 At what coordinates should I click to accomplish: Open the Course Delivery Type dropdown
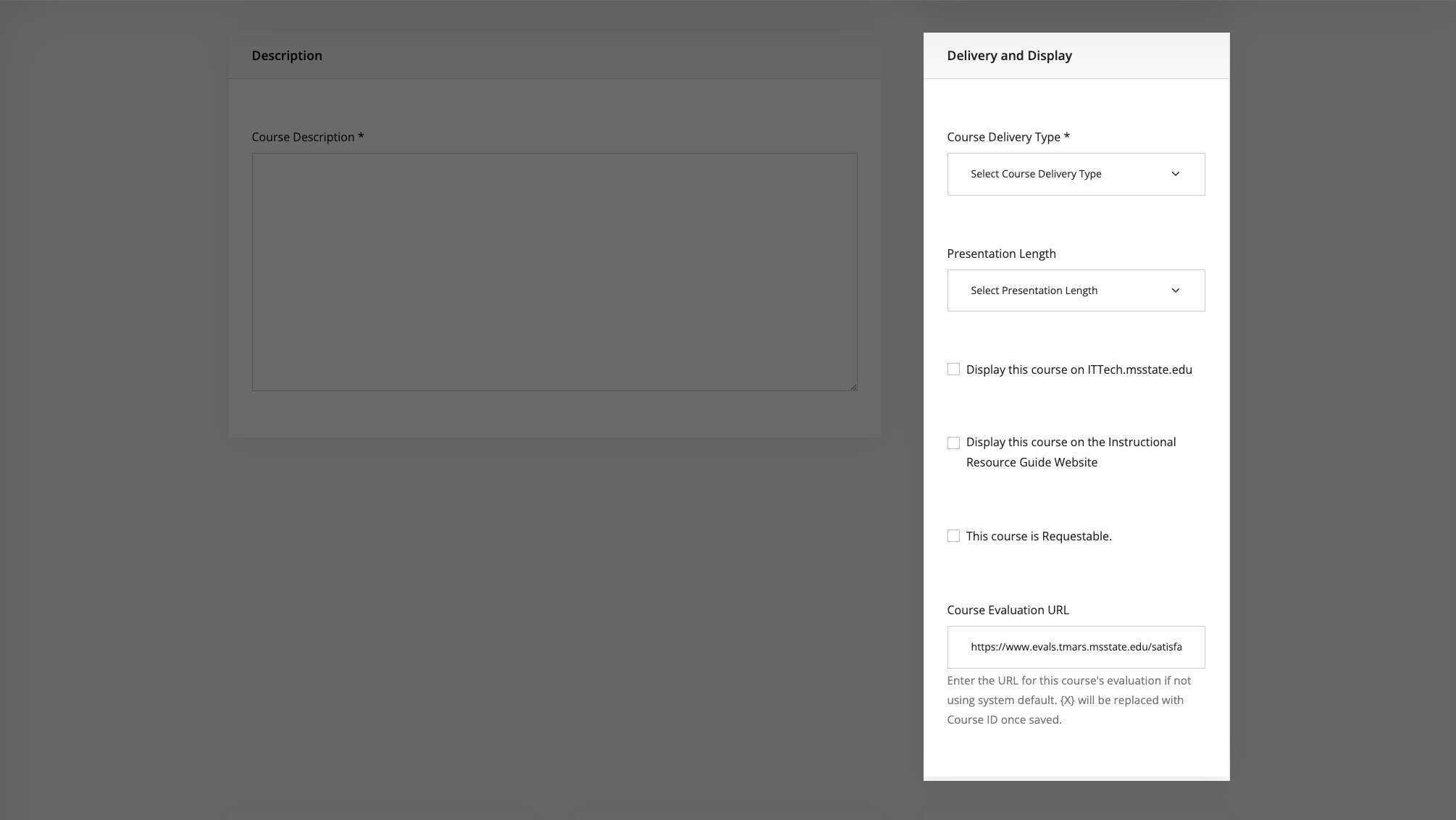[x=1076, y=174]
